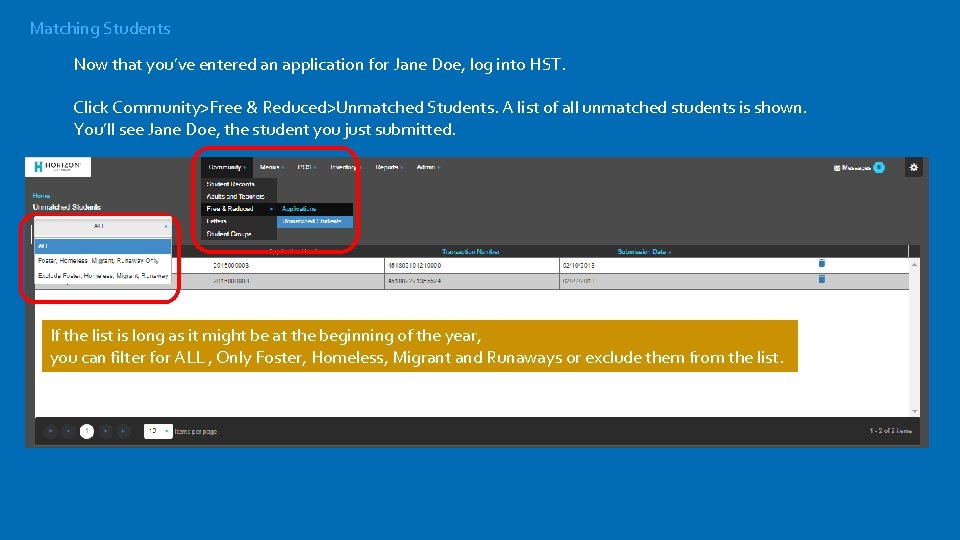The image size is (960, 540).
Task: Click the table scrollbar down arrow
Action: (914, 411)
